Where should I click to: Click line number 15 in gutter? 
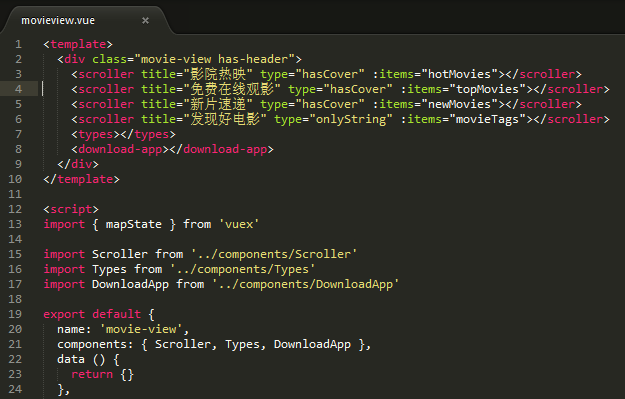click(15, 254)
